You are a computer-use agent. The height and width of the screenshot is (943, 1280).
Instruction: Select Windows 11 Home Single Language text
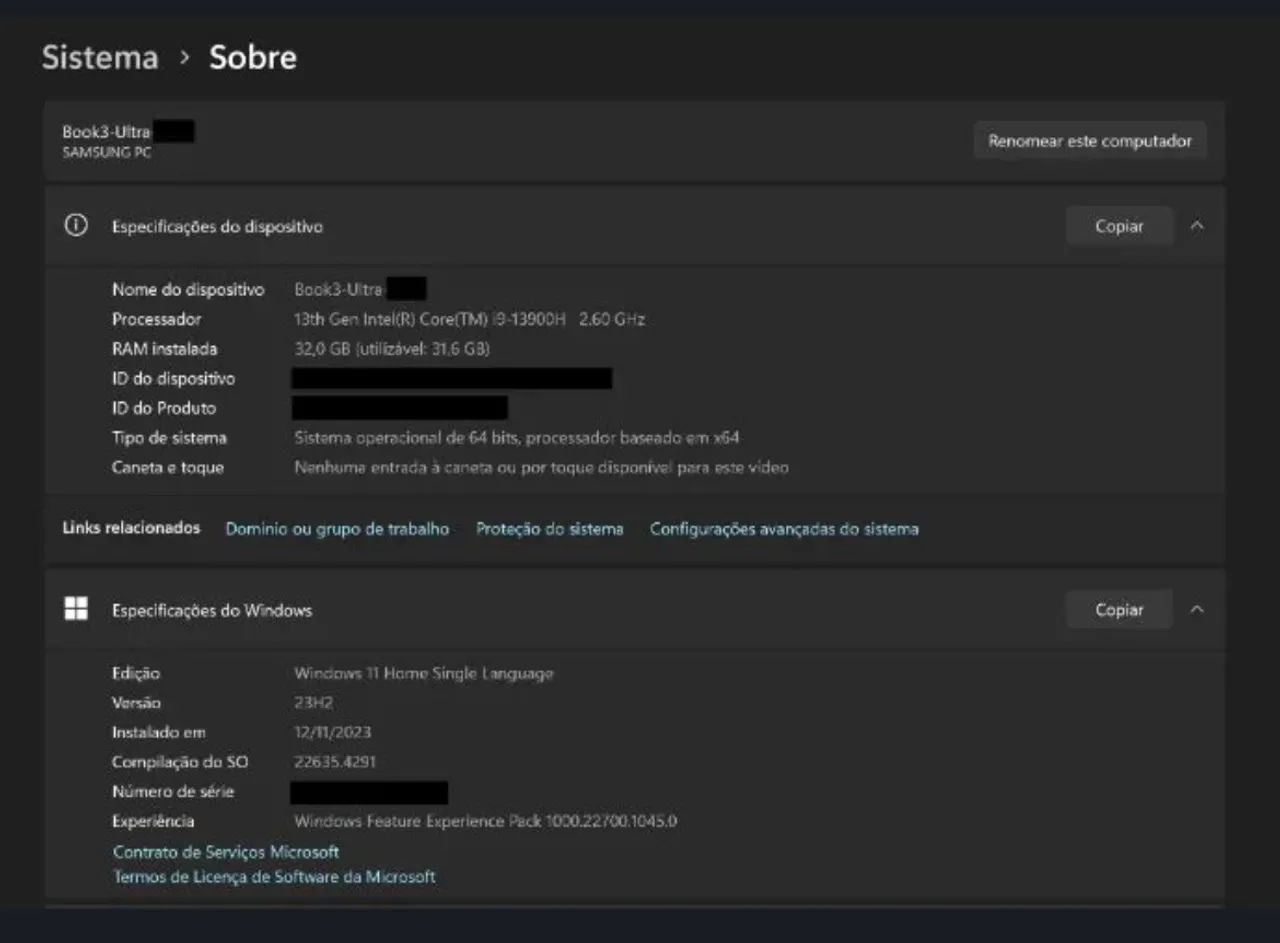point(423,673)
